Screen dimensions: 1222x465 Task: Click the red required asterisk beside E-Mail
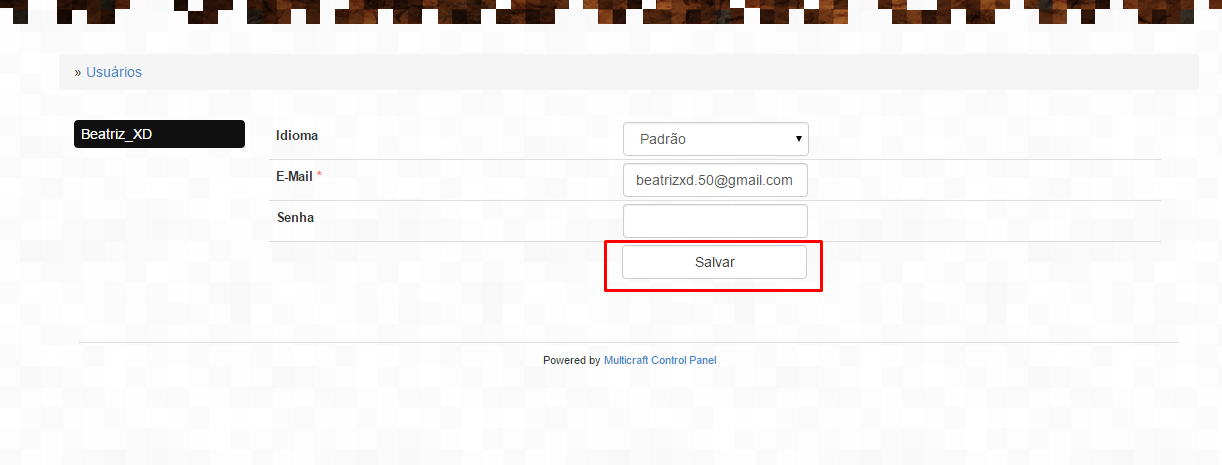[320, 175]
